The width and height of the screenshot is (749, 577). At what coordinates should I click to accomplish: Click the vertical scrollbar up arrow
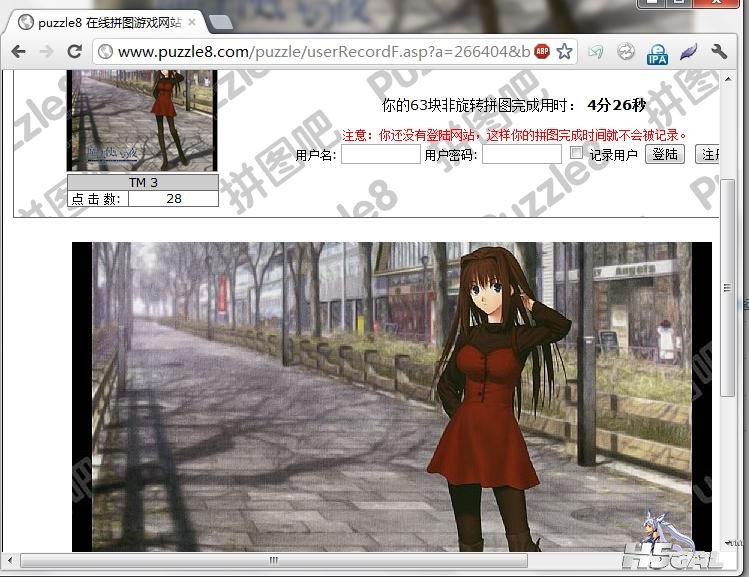[x=728, y=78]
